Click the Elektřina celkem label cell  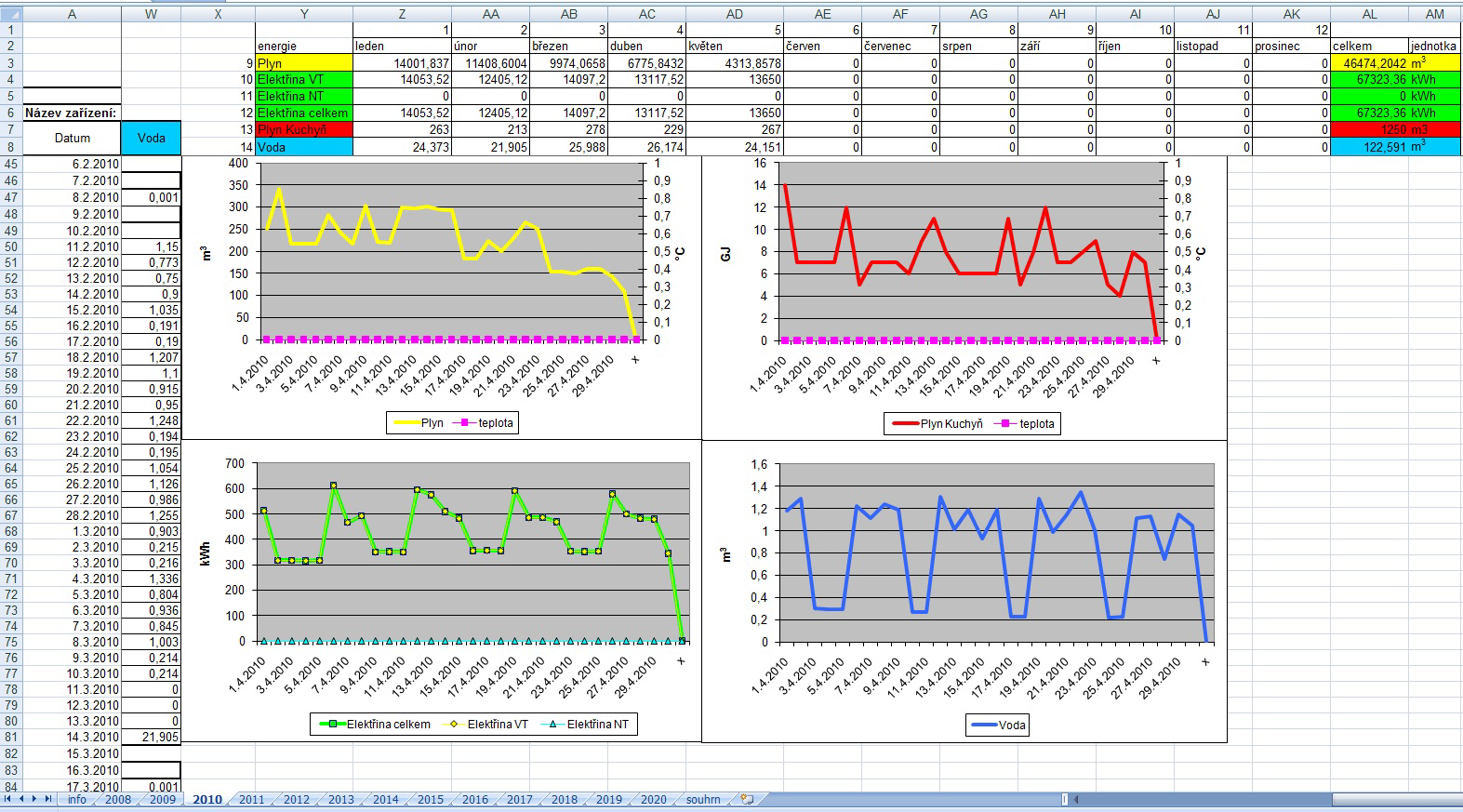[304, 113]
